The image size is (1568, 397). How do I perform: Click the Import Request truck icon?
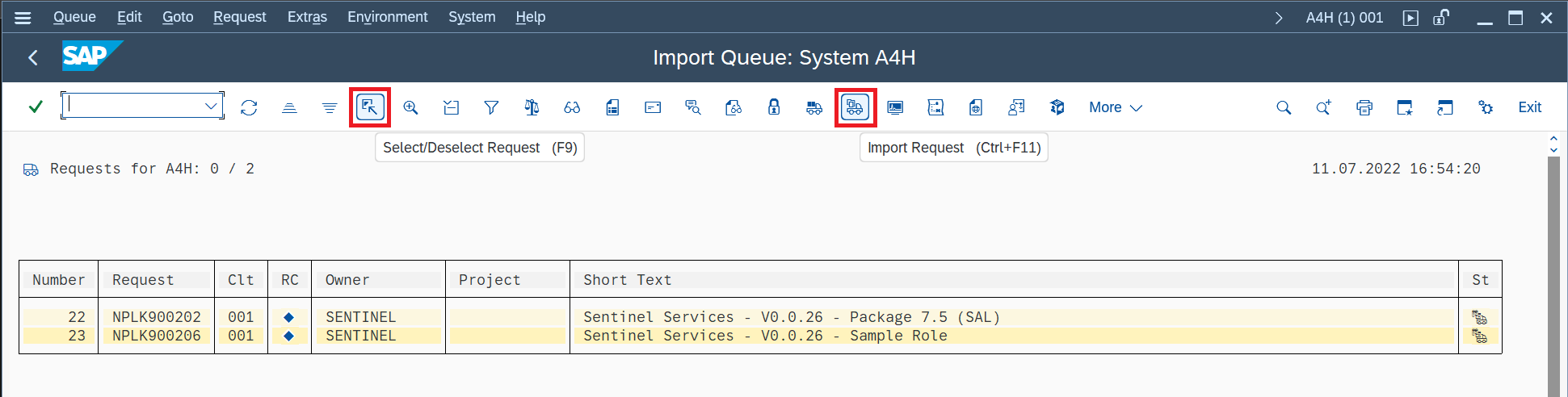855,107
